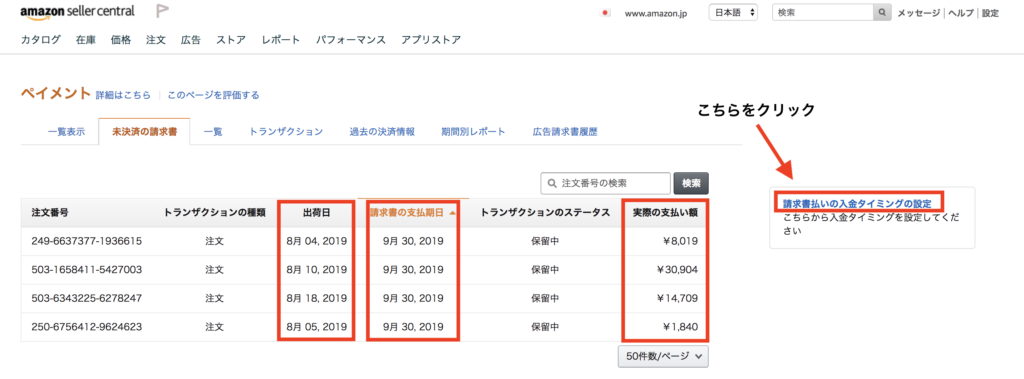Open the レポート menu
The height and width of the screenshot is (379, 1024).
[x=281, y=40]
